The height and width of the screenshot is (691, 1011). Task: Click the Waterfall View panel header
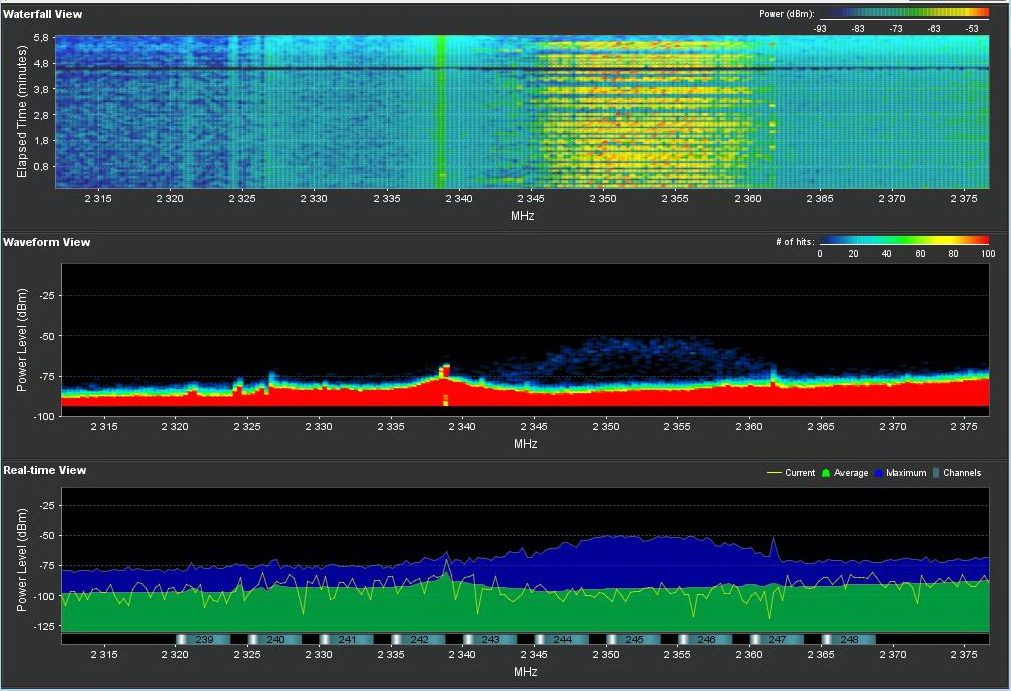(43, 14)
